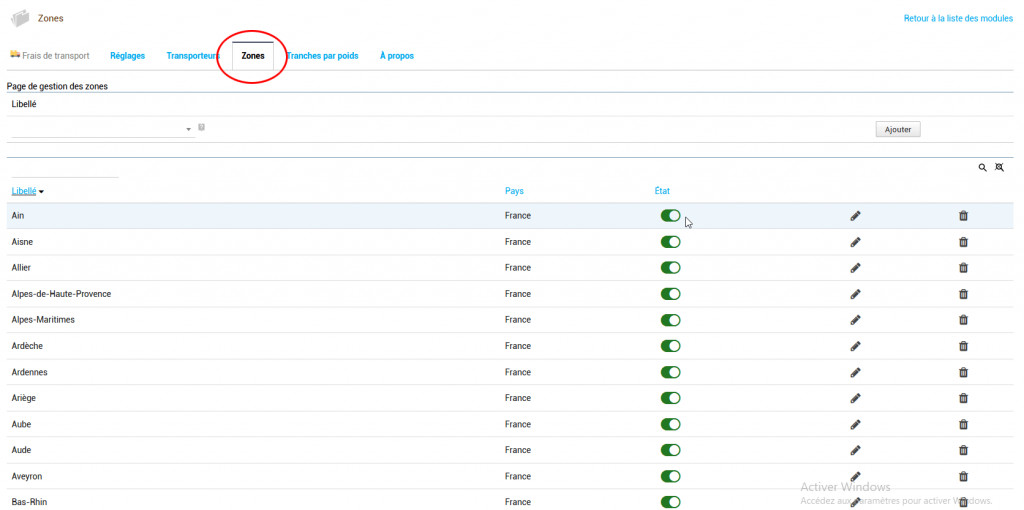The height and width of the screenshot is (510, 1024).
Task: Click the search magnifier icon above table
Action: tap(982, 168)
